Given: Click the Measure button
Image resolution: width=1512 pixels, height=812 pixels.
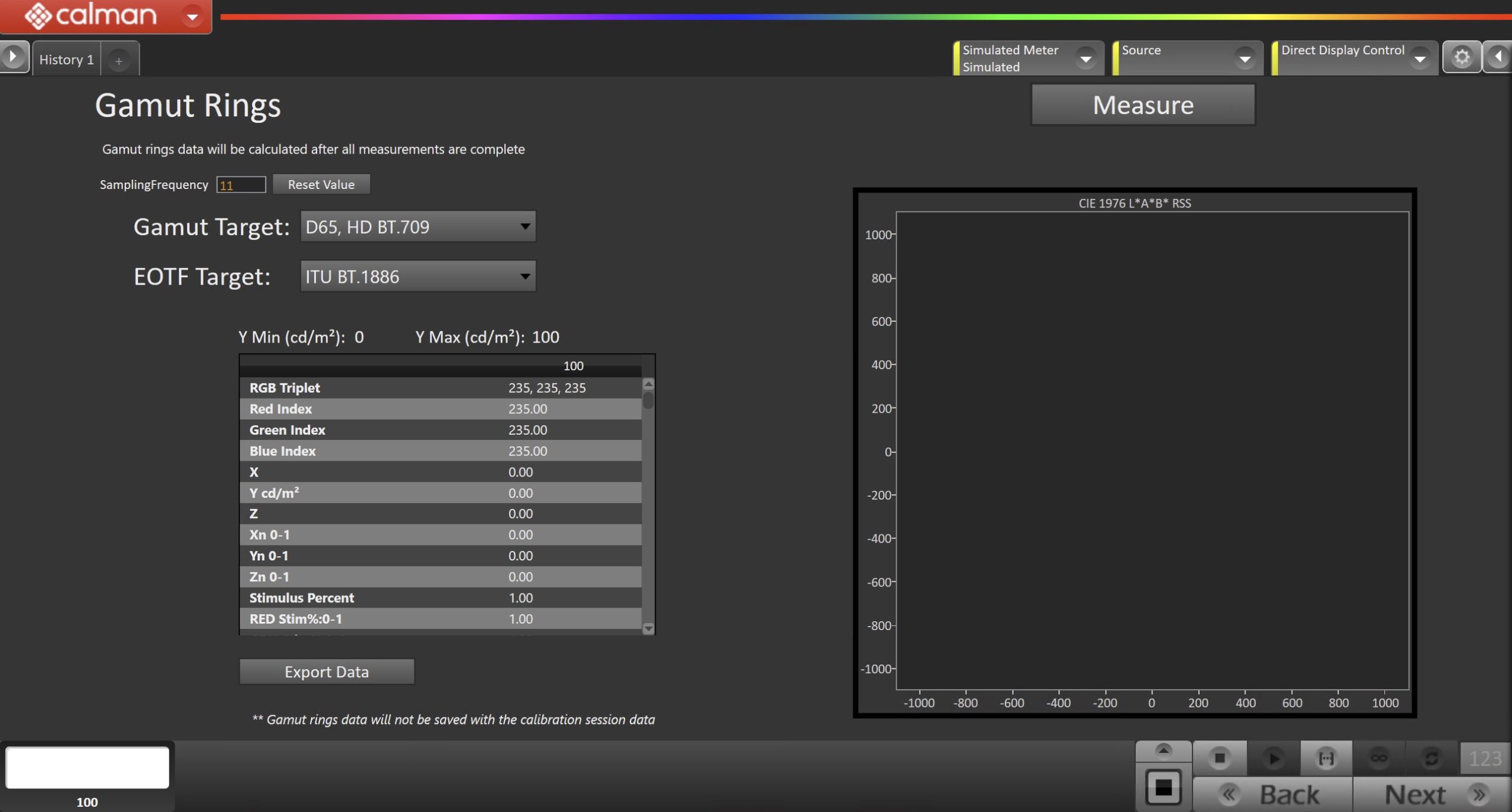Looking at the screenshot, I should pyautogui.click(x=1142, y=105).
